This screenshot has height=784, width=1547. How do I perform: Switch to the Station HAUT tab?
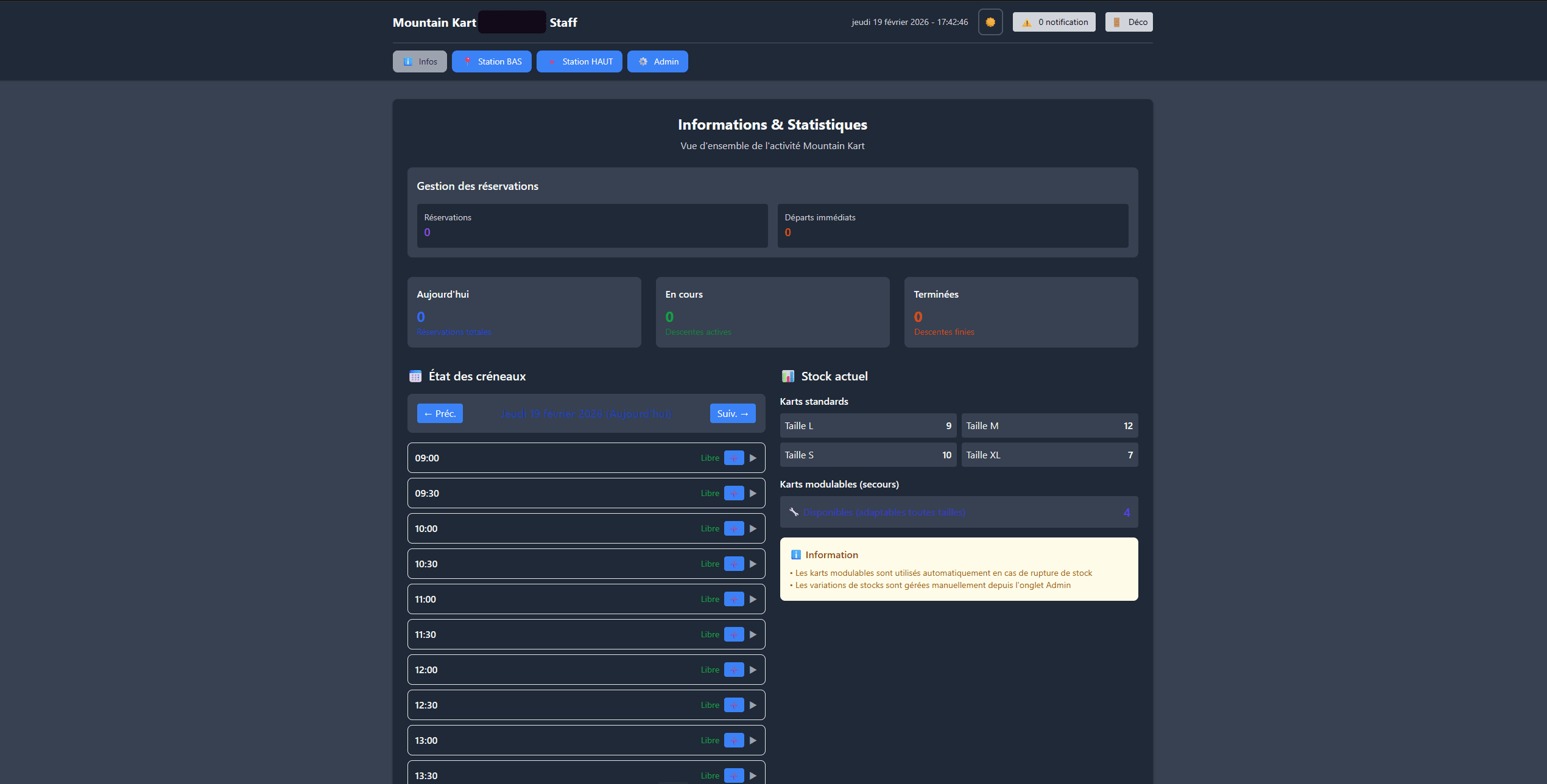coord(579,61)
